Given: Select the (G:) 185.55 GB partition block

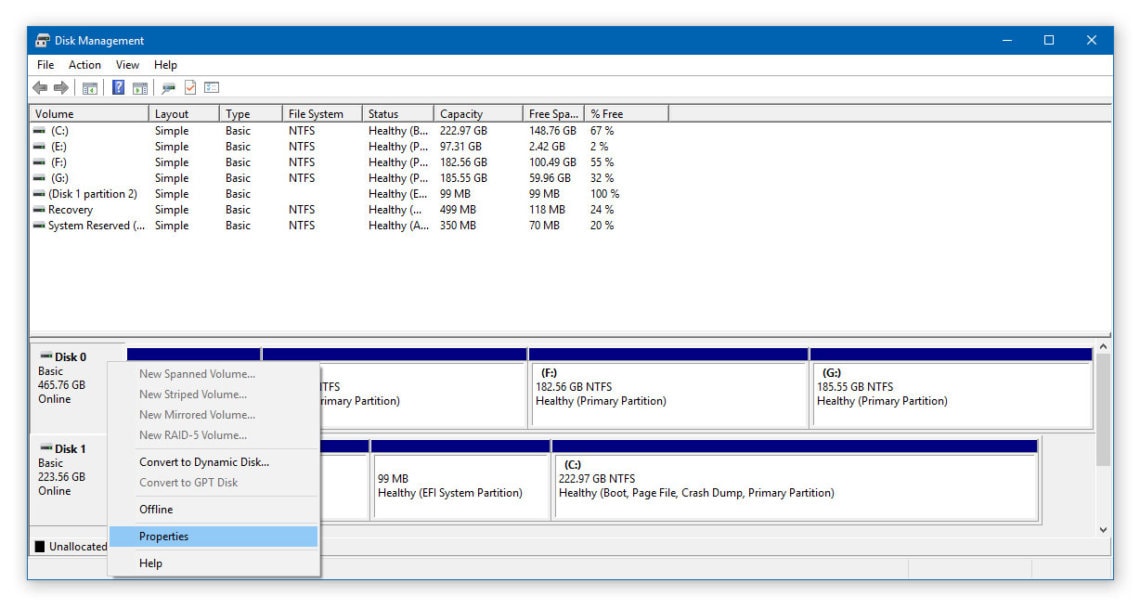Looking at the screenshot, I should click(950, 395).
